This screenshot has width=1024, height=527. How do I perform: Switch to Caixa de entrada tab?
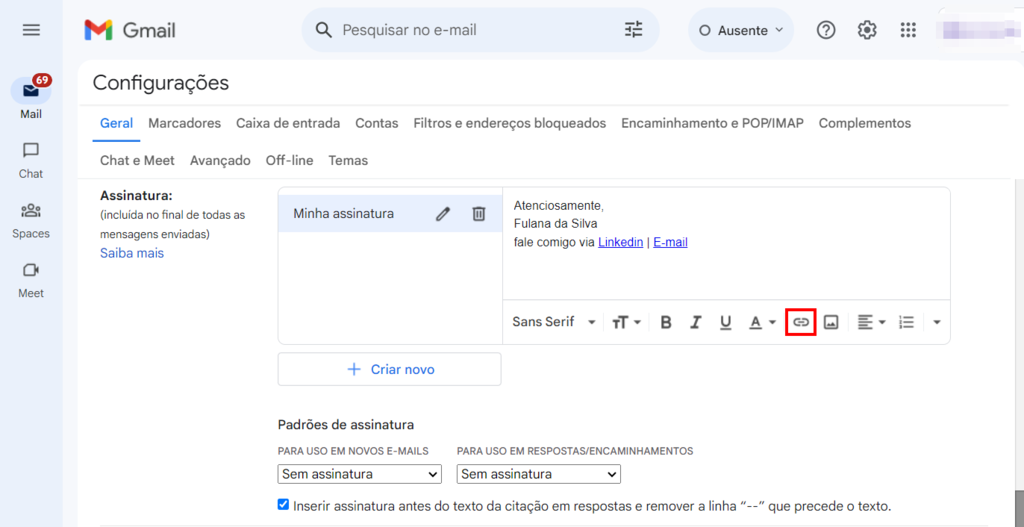[288, 123]
